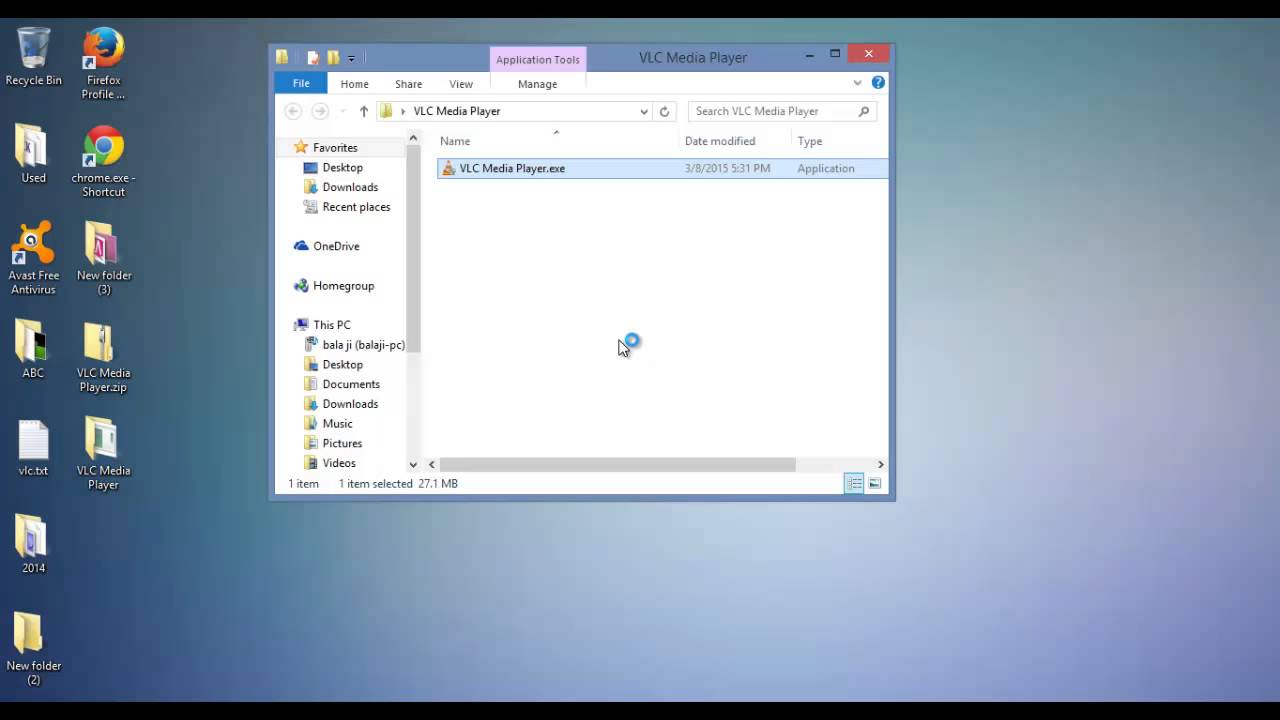The width and height of the screenshot is (1280, 720).
Task: Click the folder icon in the address bar
Action: click(x=386, y=111)
